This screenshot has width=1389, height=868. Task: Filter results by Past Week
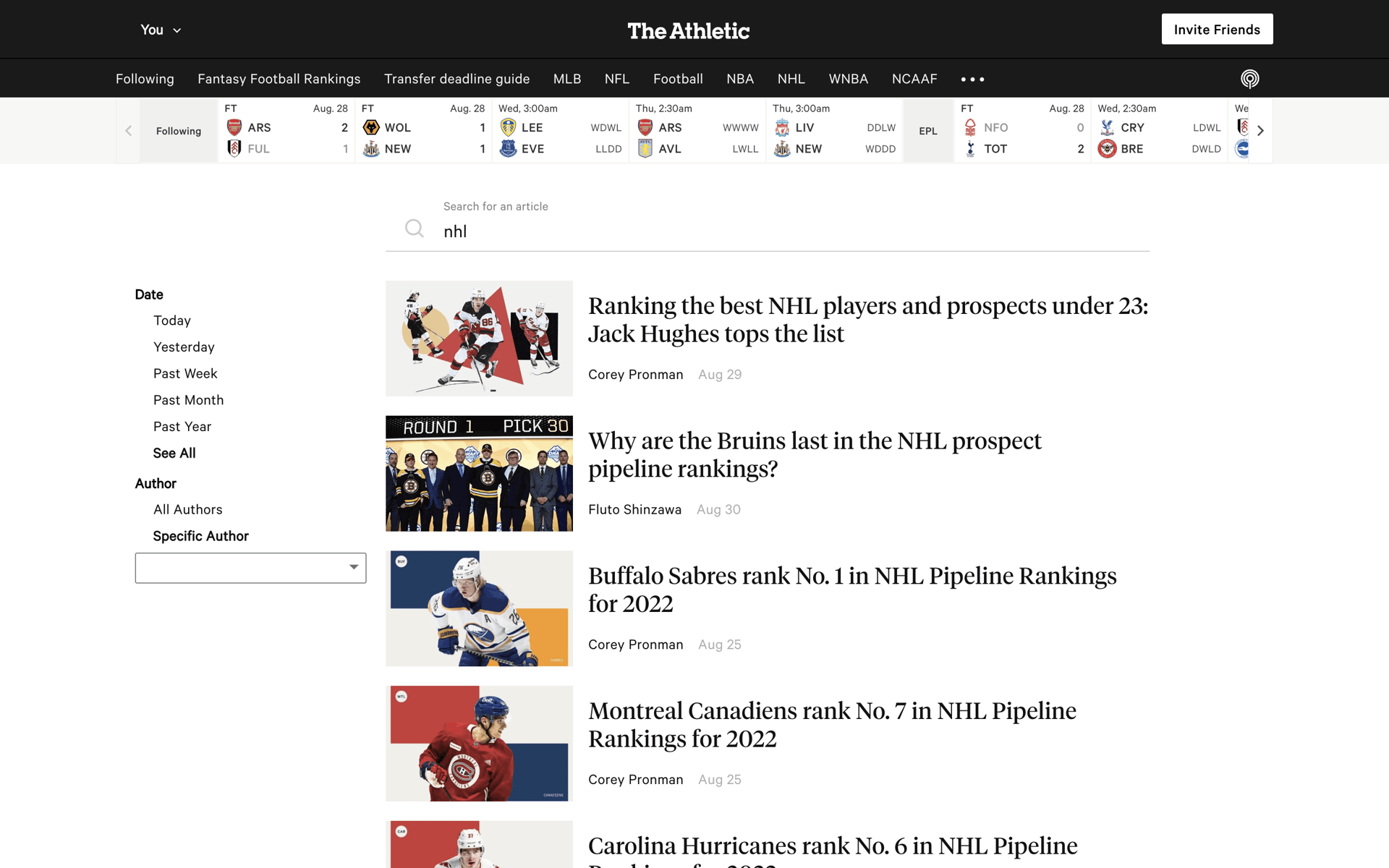tap(185, 373)
